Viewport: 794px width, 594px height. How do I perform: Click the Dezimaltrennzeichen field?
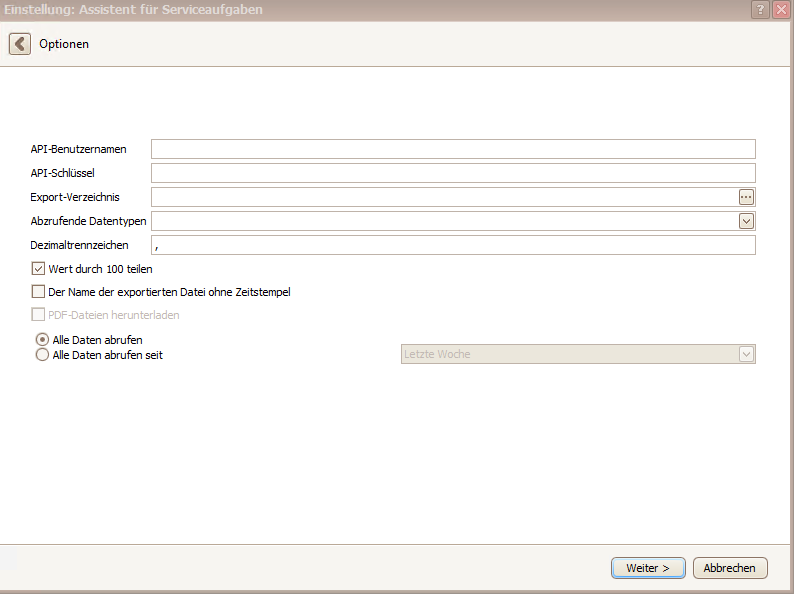(453, 245)
